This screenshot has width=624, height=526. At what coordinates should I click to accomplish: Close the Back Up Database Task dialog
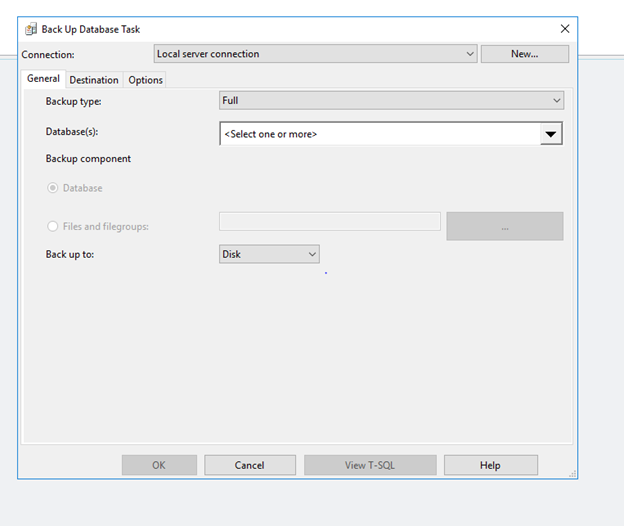[x=565, y=29]
